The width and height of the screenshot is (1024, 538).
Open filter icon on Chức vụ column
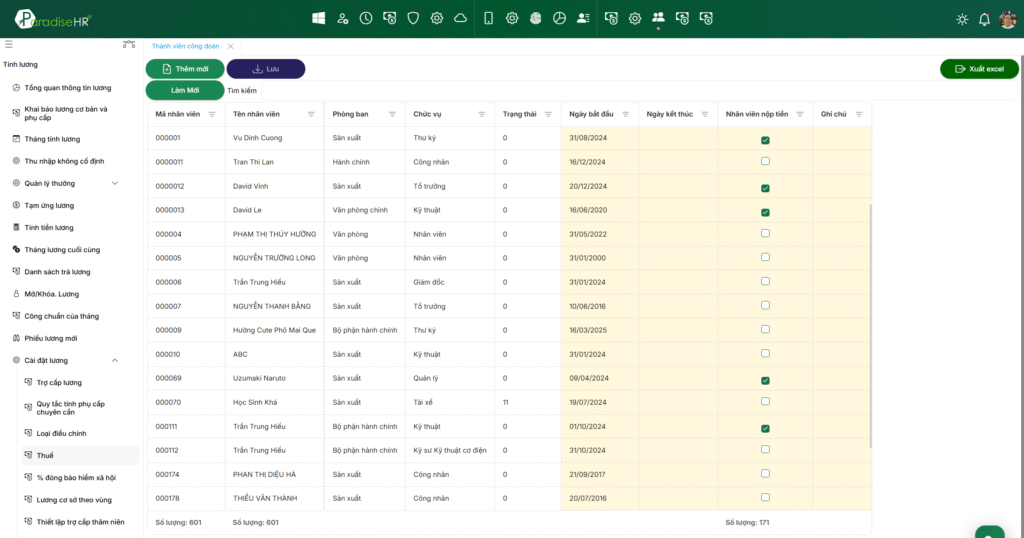[481, 114]
